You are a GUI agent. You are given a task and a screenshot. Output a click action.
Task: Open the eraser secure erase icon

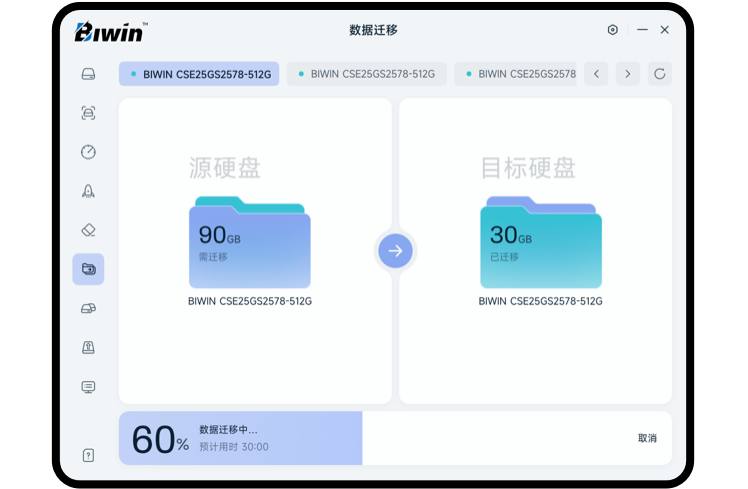click(88, 230)
